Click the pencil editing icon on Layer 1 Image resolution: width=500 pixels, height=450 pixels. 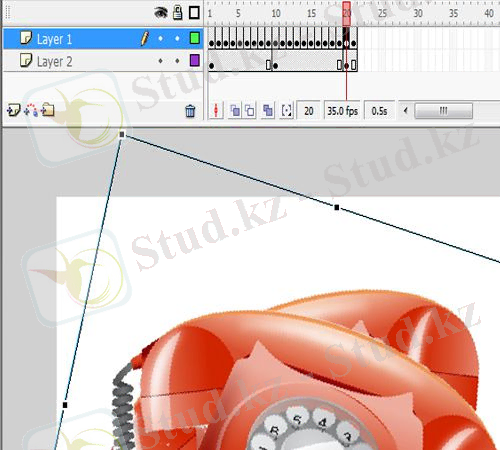point(144,38)
